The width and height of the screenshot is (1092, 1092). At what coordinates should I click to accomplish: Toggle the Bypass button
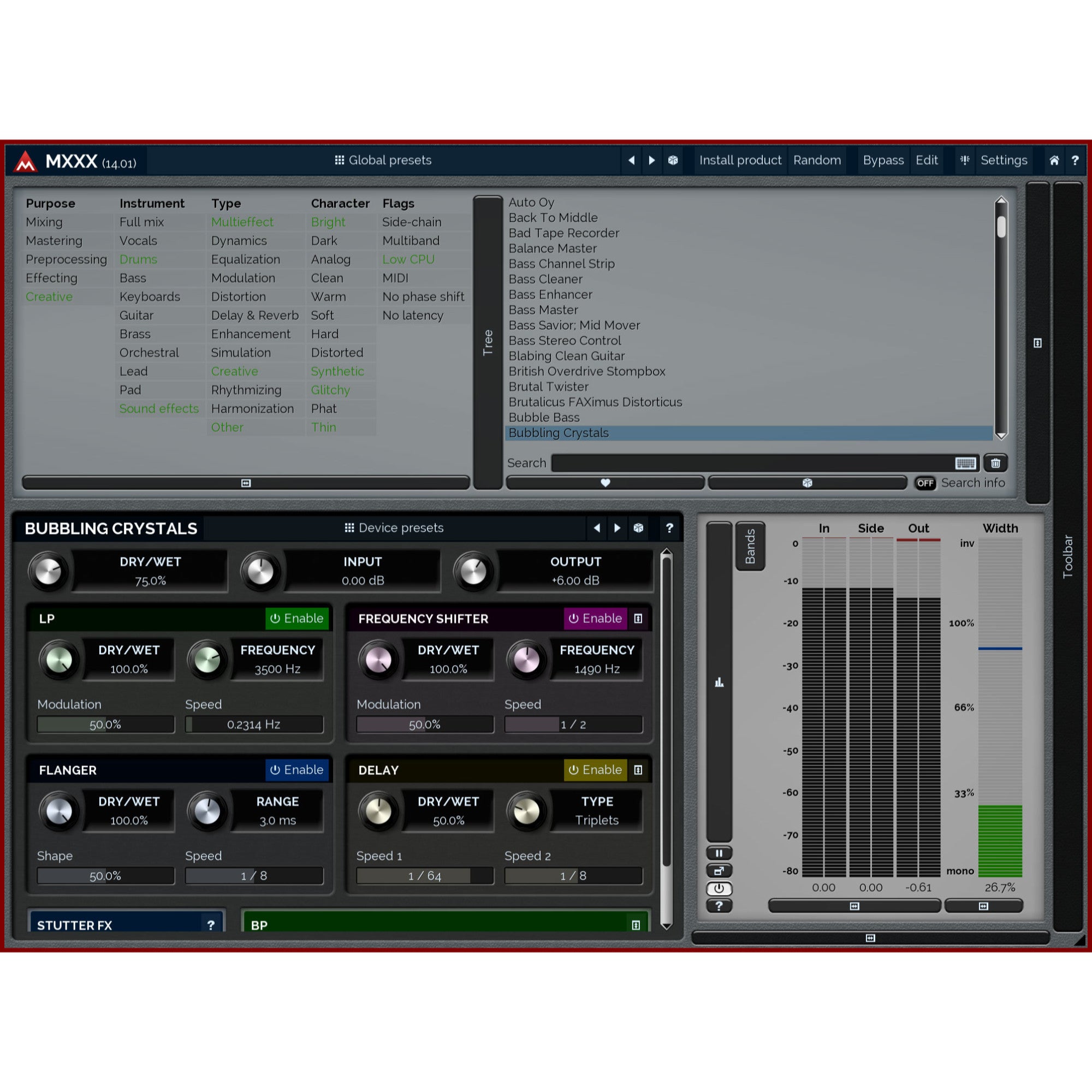coord(883,161)
